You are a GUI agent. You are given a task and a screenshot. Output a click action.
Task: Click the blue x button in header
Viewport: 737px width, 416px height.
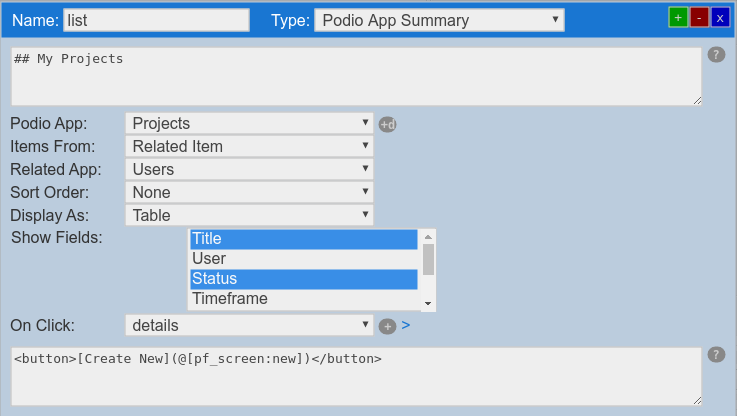[x=720, y=17]
